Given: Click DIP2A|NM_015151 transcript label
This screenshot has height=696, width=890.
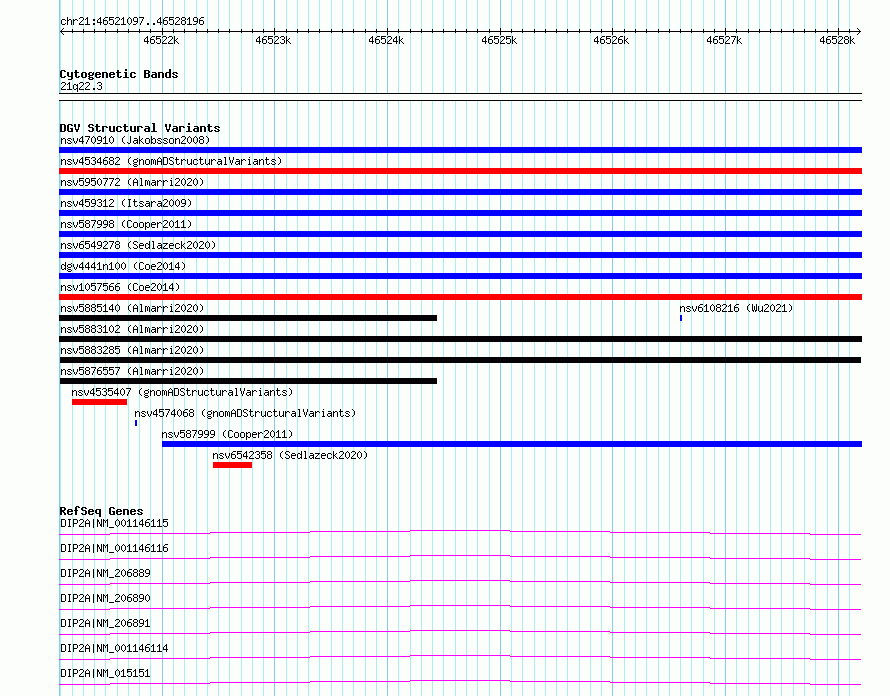Looking at the screenshot, I should 105,673.
